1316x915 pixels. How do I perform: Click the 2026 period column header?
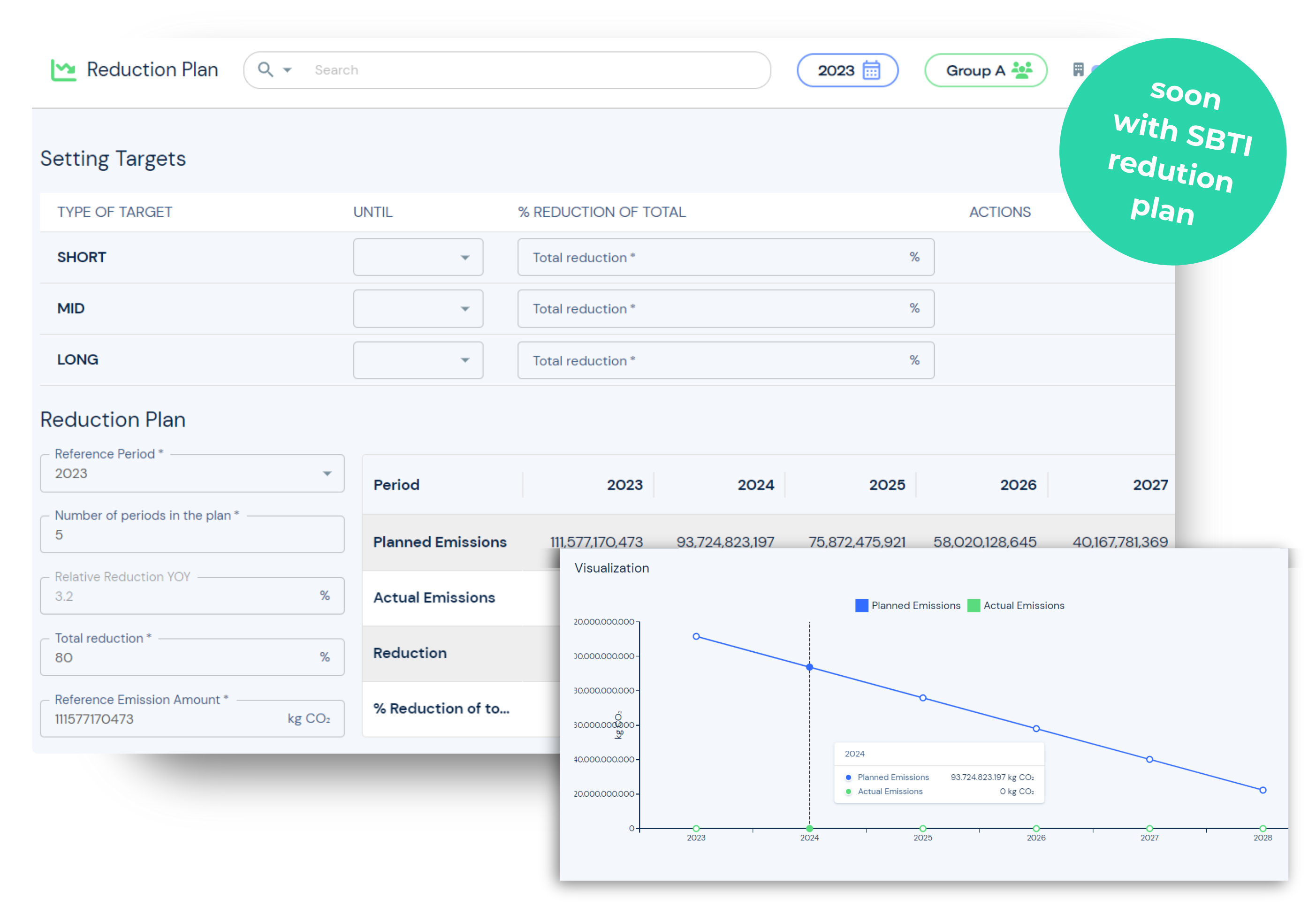(x=1018, y=485)
